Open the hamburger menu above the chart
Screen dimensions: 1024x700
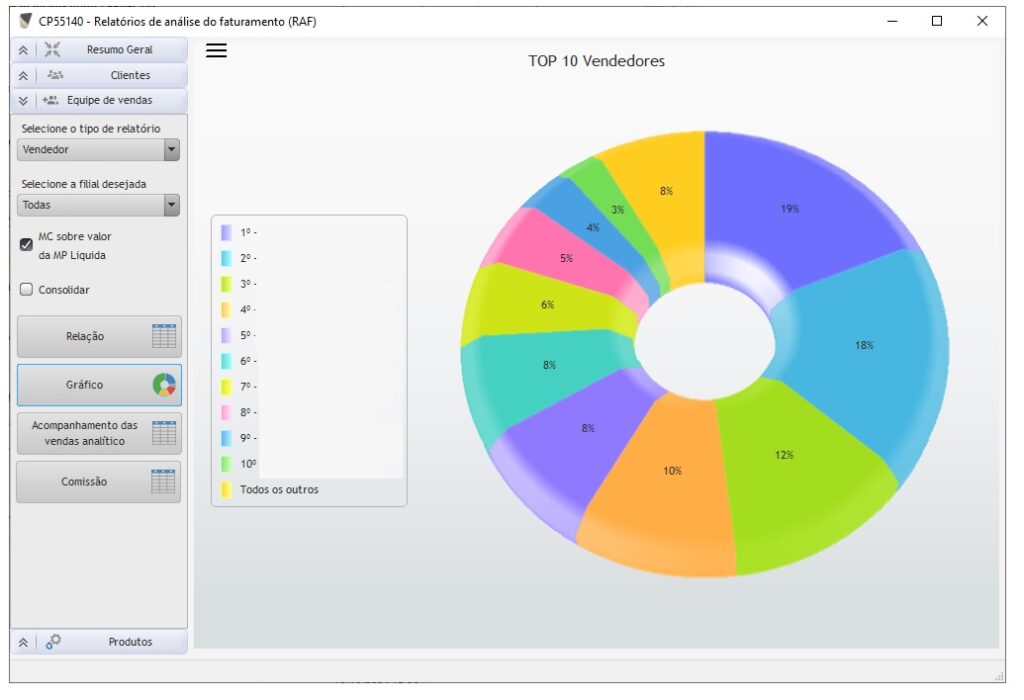pos(216,51)
